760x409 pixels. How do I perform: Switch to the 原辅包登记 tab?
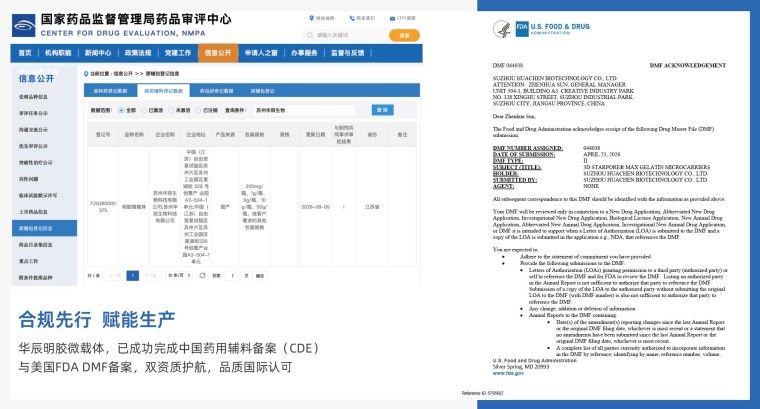coord(263,91)
